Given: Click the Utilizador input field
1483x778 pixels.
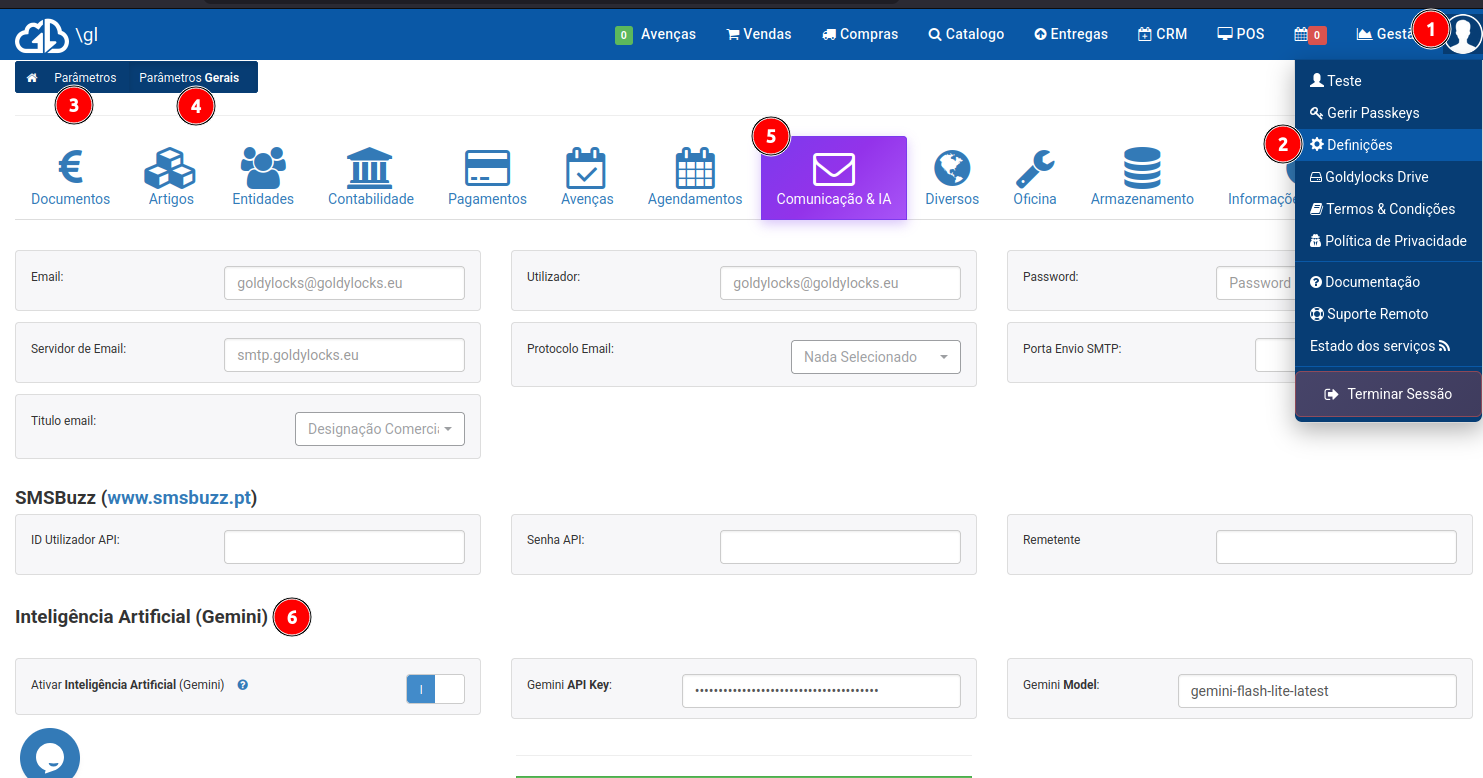Looking at the screenshot, I should point(840,283).
